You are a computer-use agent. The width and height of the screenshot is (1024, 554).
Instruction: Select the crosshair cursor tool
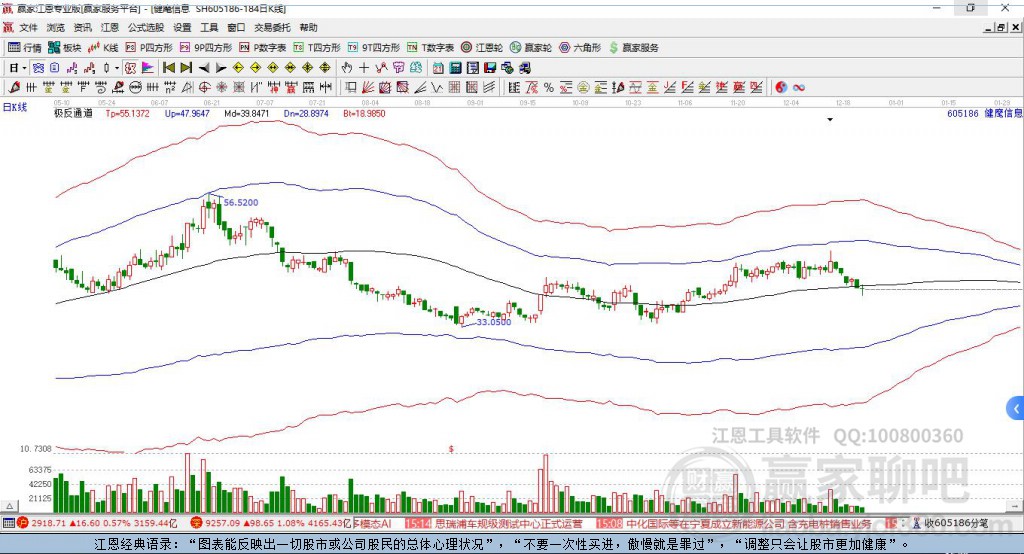(364, 68)
